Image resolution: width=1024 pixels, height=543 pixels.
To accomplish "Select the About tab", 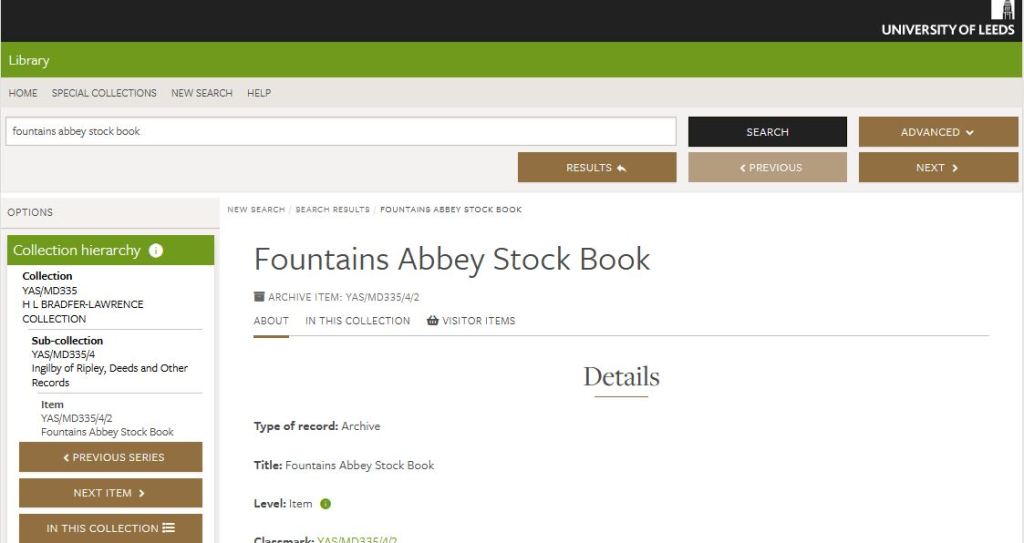I will [x=271, y=321].
